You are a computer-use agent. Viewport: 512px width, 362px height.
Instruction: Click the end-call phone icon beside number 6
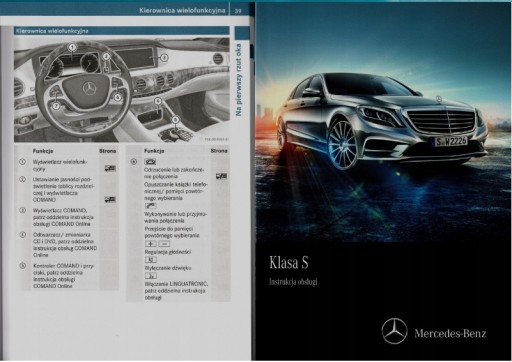click(x=150, y=162)
